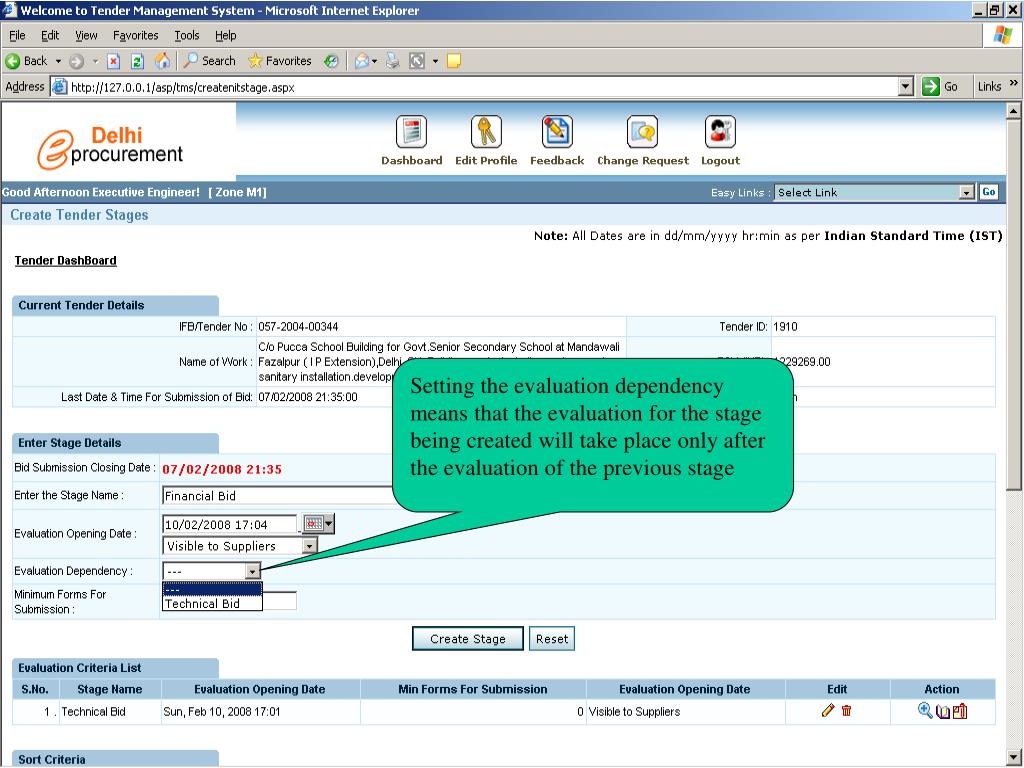Viewport: 1024px width, 768px height.
Task: Click the Go button beside Easy Links
Action: 988,192
